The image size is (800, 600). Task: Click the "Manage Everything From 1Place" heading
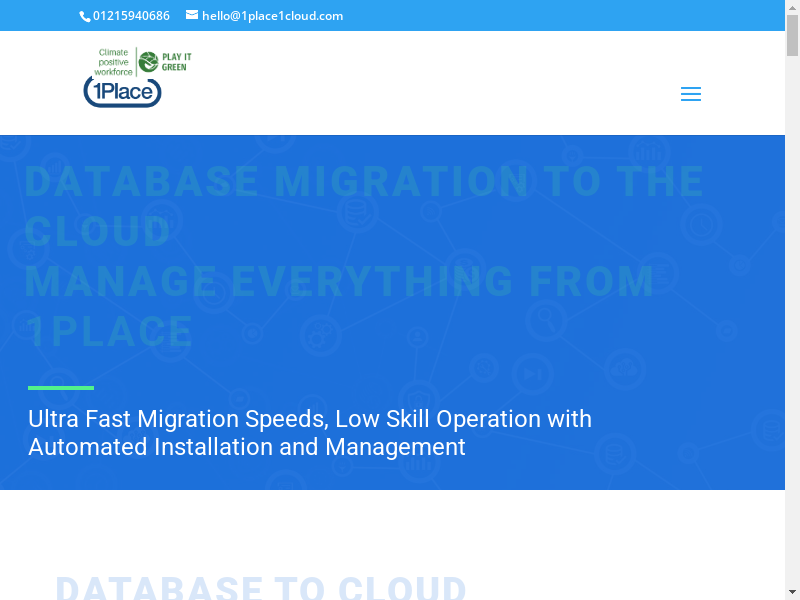click(338, 305)
